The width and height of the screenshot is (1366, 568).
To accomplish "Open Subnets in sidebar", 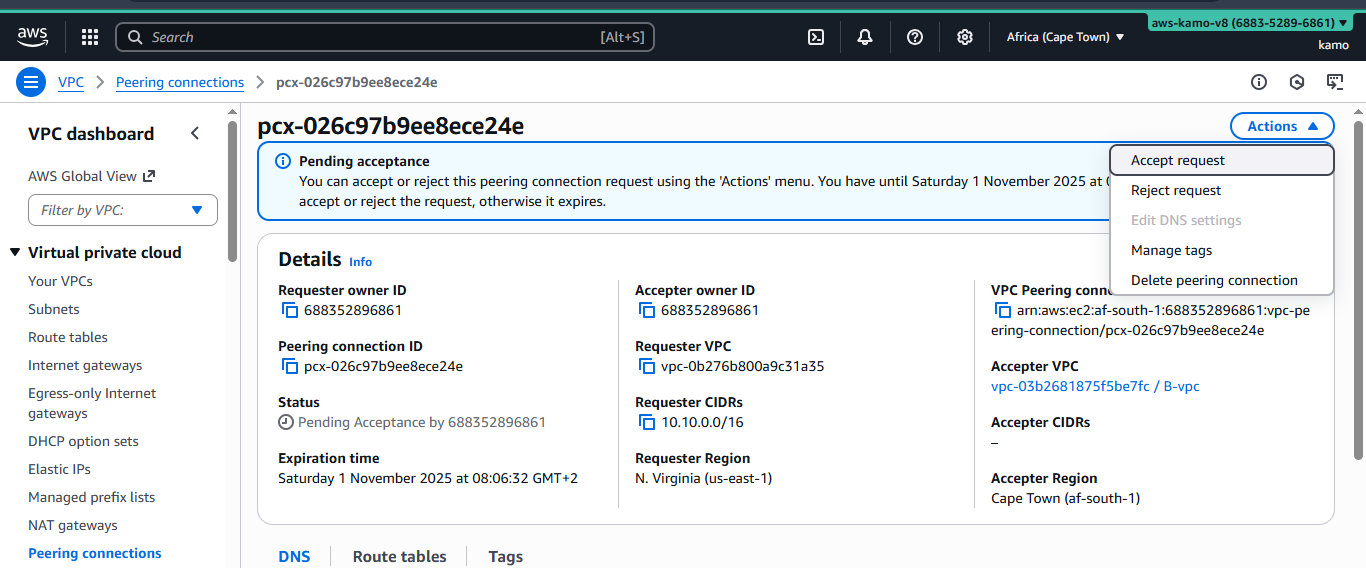I will pyautogui.click(x=54, y=309).
